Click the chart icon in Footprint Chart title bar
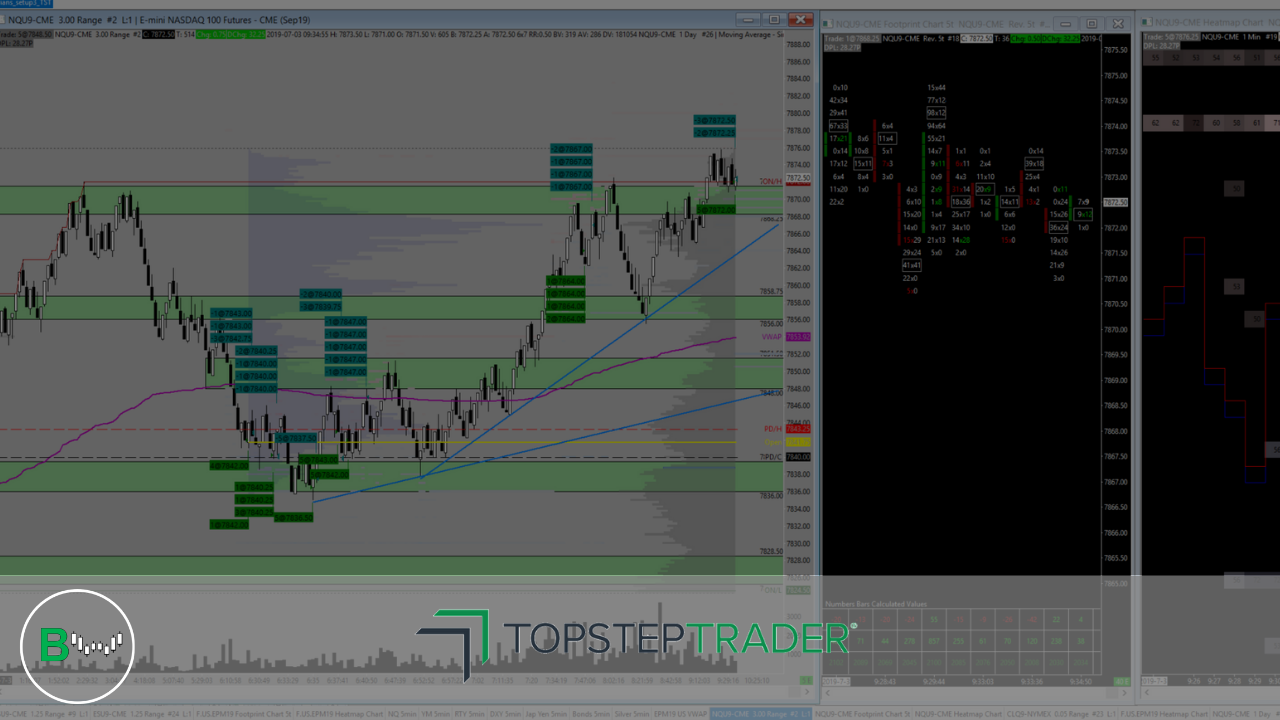Viewport: 1280px width, 720px height. 829,23
